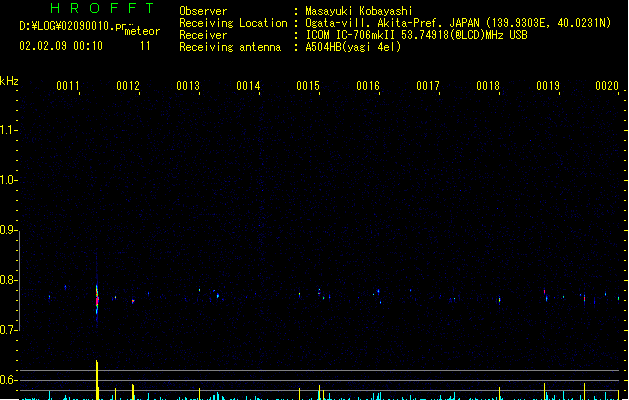629x400 pixels.
Task: Click the strong meteor echo streak after 0011
Action: coord(97,300)
